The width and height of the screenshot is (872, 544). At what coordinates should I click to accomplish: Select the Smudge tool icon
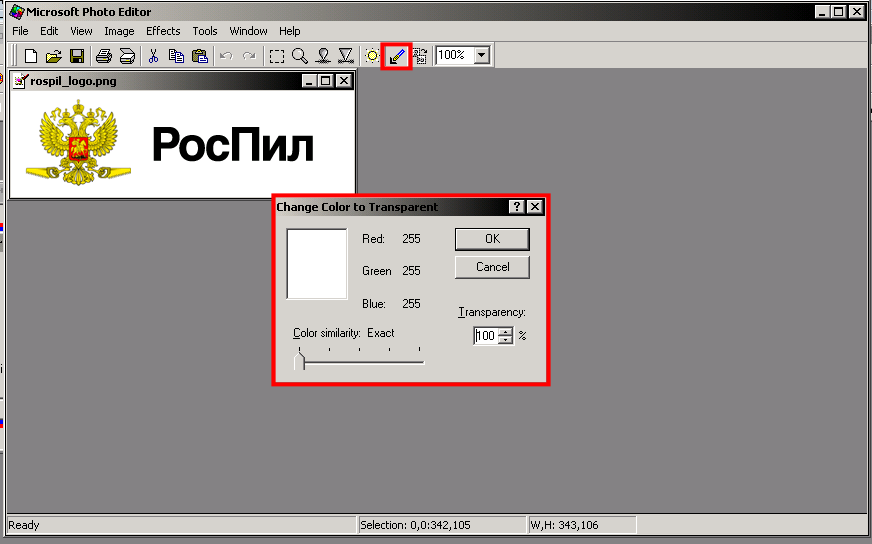coord(323,56)
